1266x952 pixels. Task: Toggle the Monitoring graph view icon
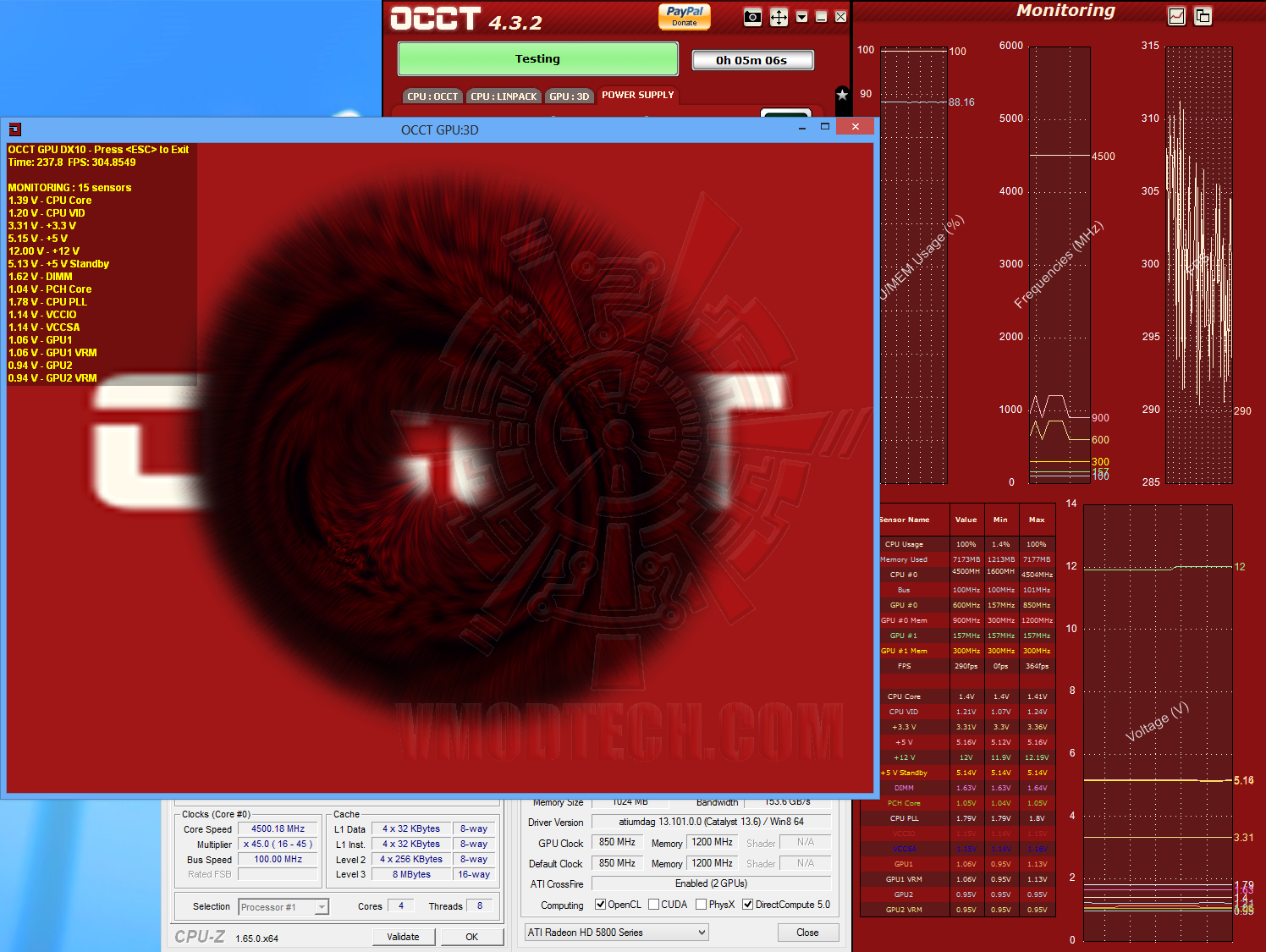pyautogui.click(x=1176, y=16)
